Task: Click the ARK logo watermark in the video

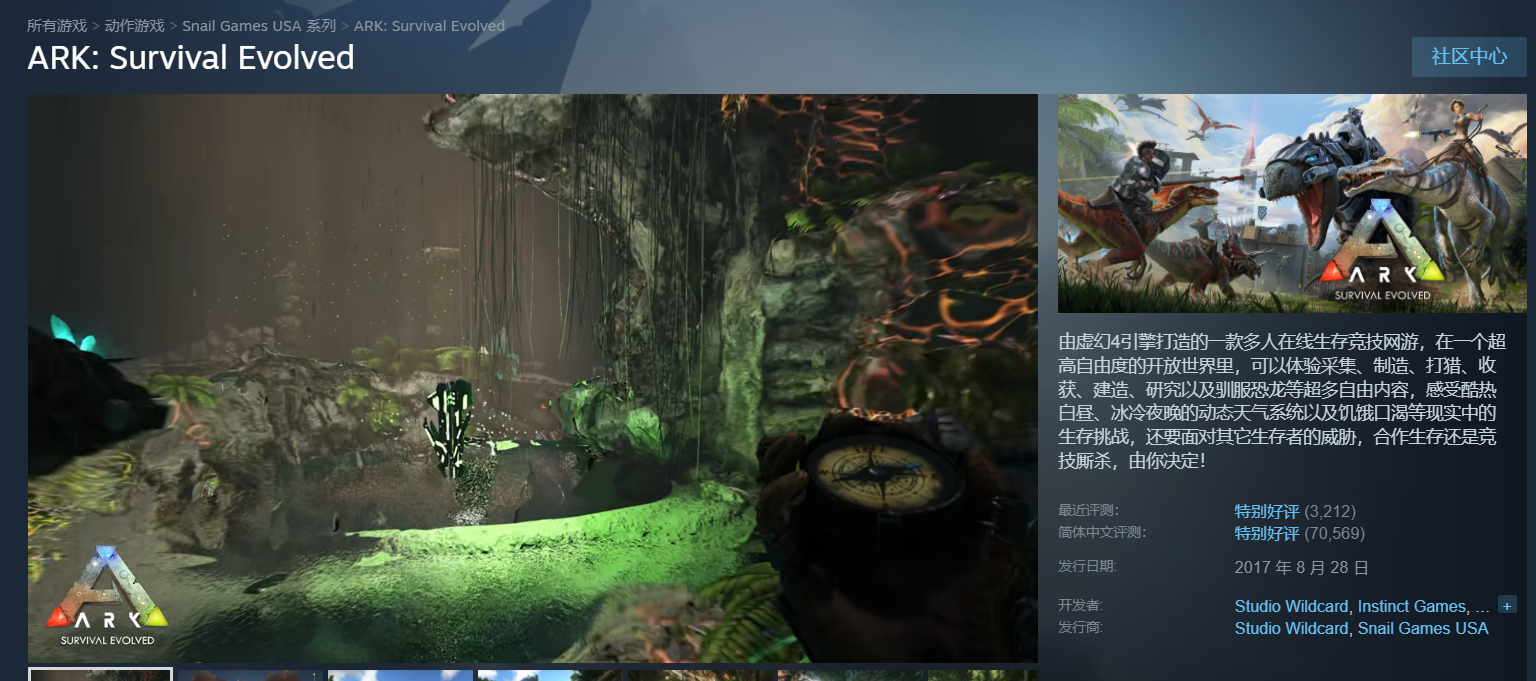Action: pyautogui.click(x=106, y=597)
